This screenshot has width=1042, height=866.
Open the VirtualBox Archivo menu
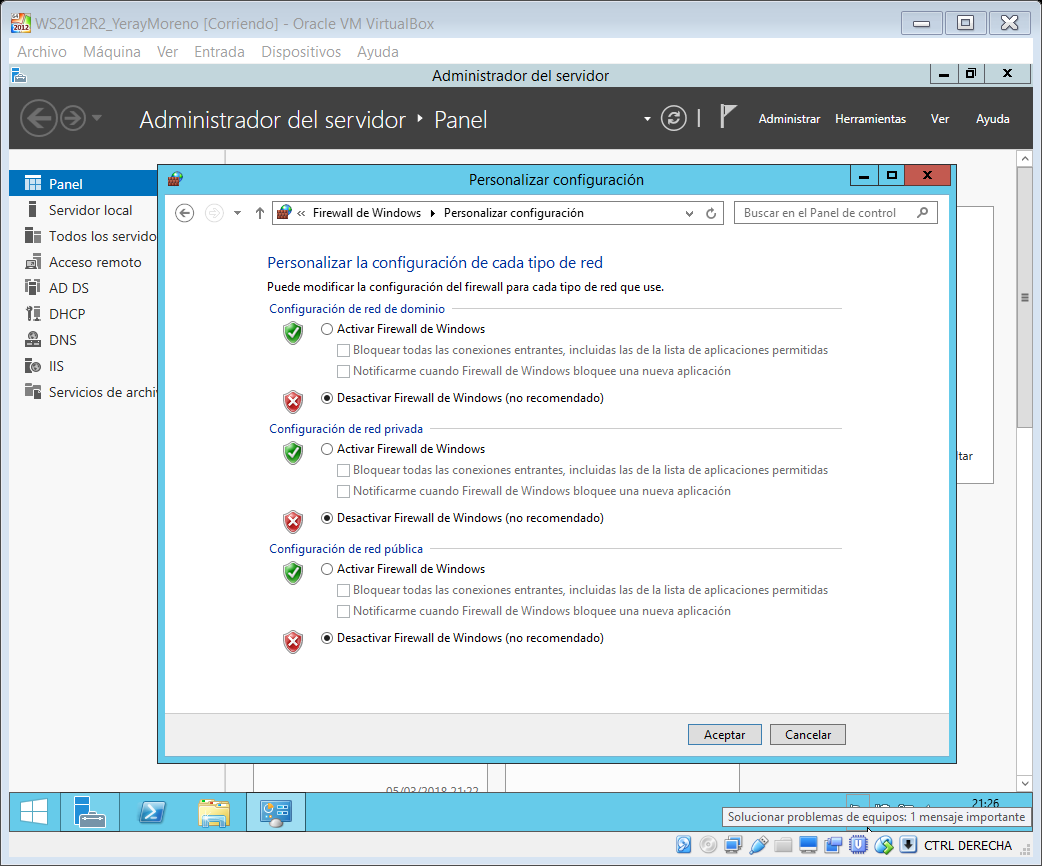click(x=42, y=52)
